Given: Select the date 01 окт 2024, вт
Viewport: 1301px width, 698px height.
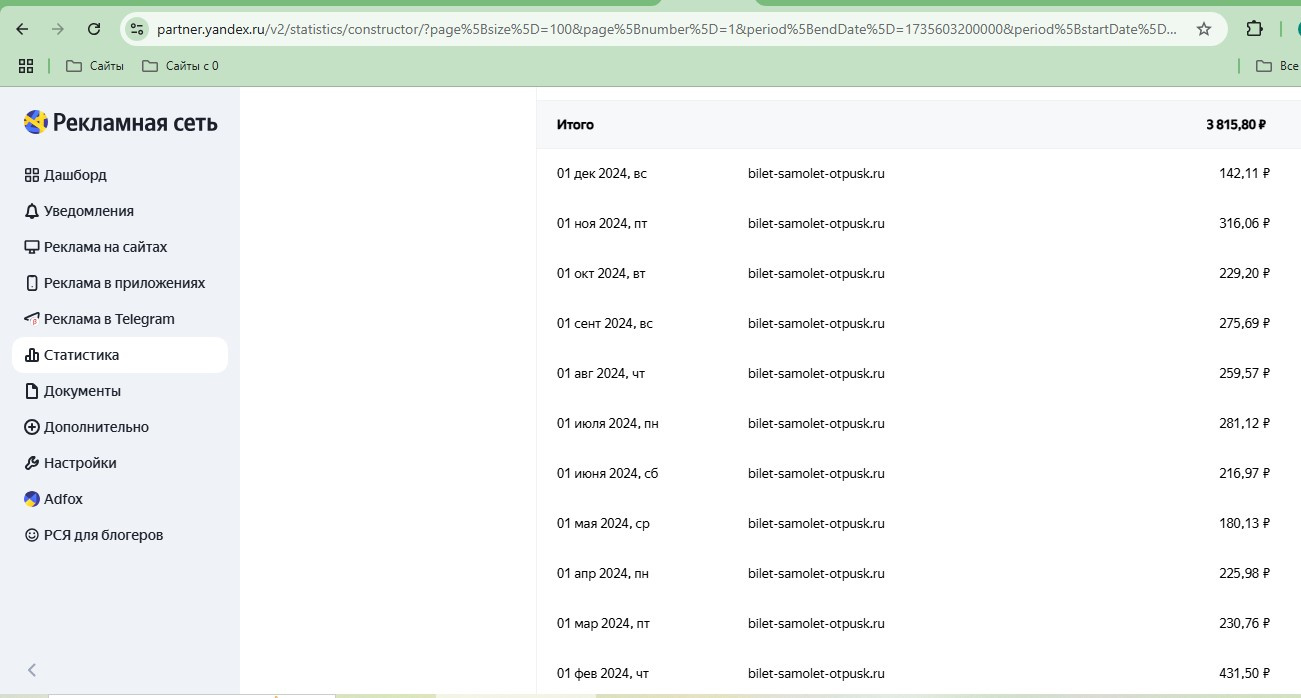Looking at the screenshot, I should point(602,273).
